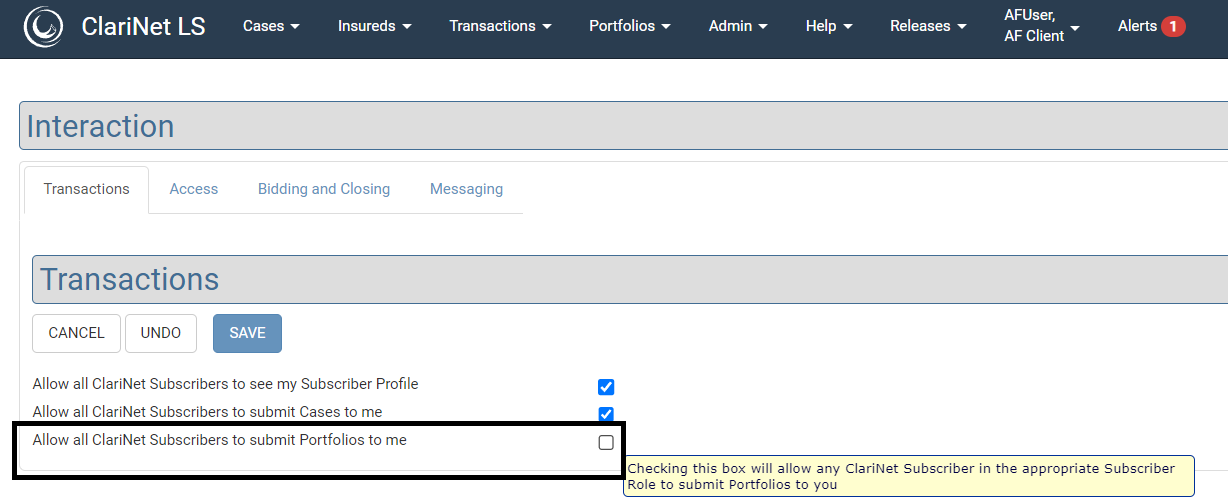Switch to the Bidding and Closing tab

tap(324, 189)
